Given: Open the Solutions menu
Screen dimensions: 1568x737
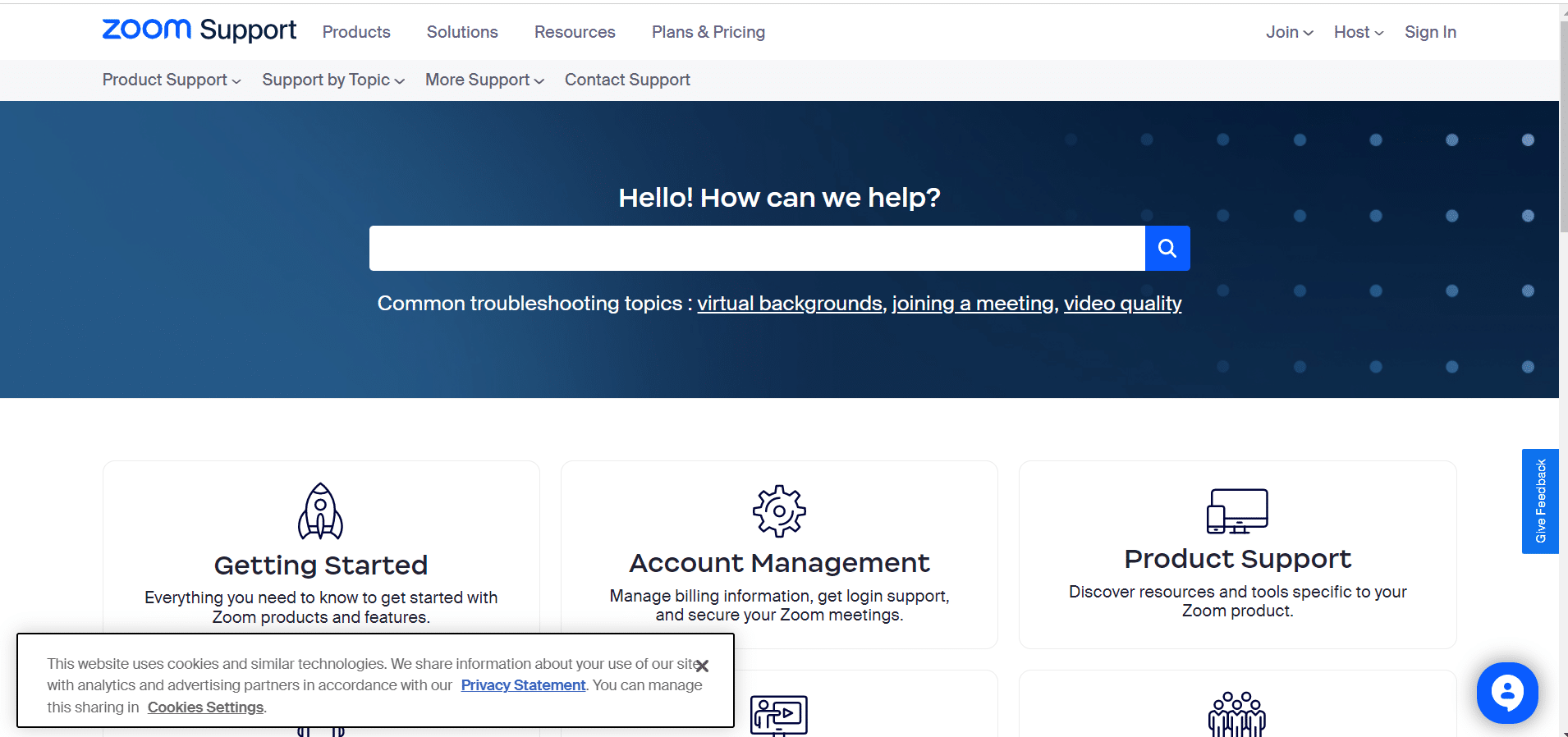Looking at the screenshot, I should pyautogui.click(x=462, y=32).
